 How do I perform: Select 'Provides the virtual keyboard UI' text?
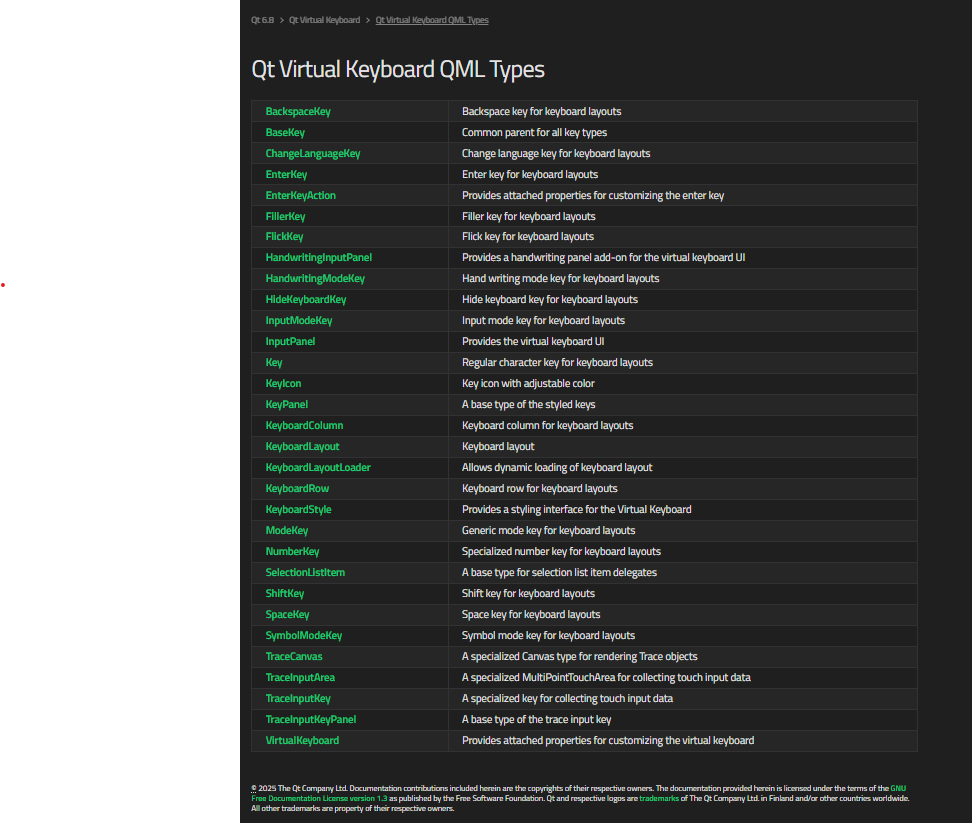pyautogui.click(x=533, y=341)
